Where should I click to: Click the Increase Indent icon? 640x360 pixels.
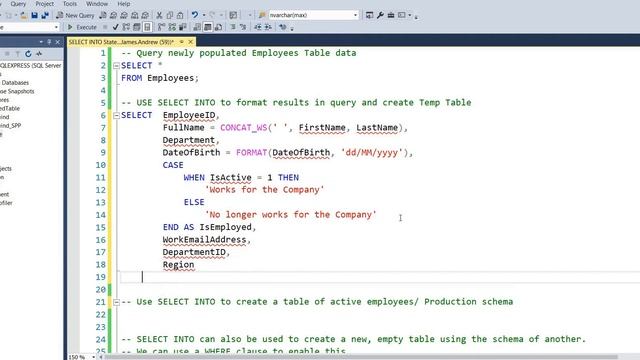pyautogui.click(x=268, y=27)
